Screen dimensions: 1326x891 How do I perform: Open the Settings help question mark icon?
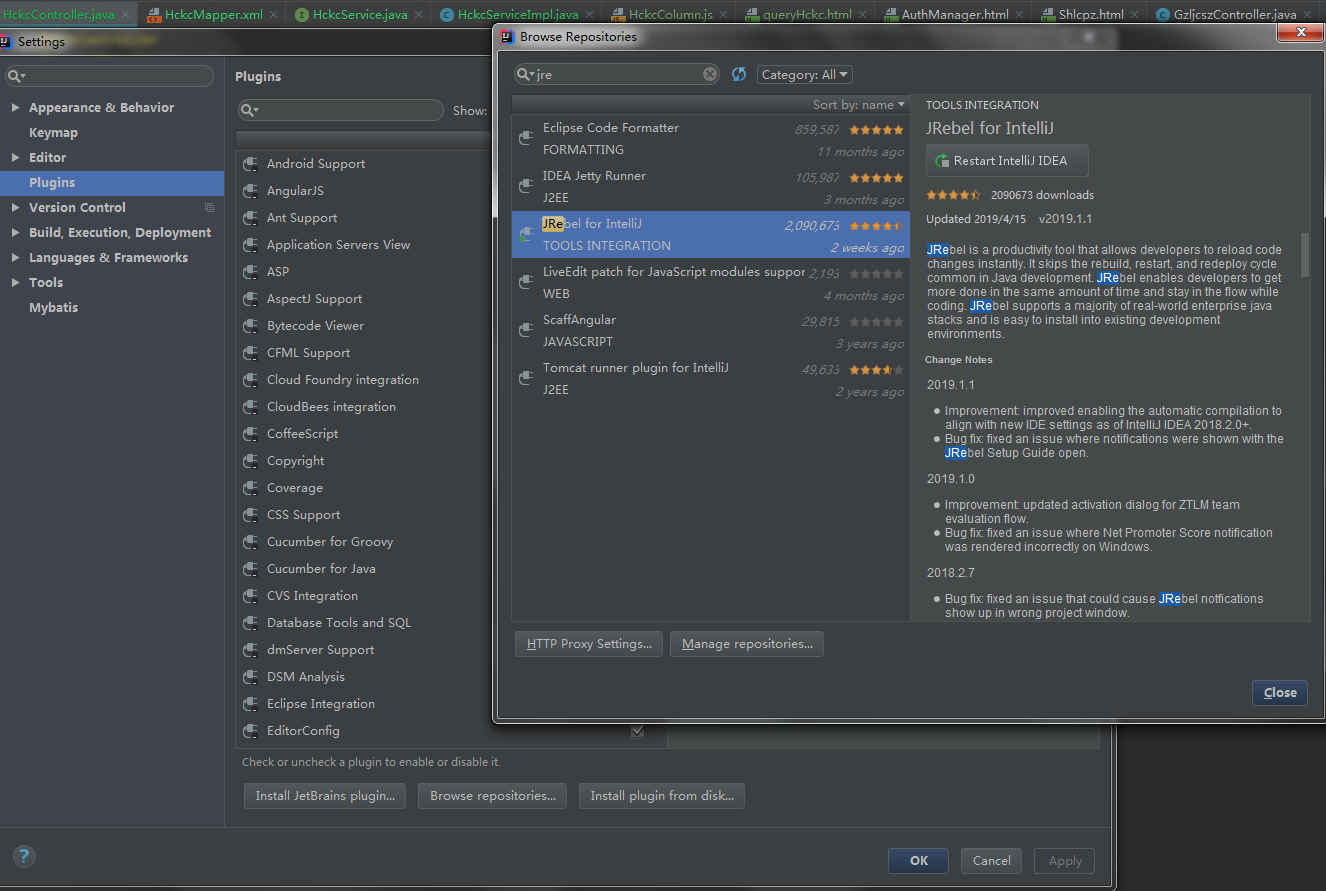click(24, 856)
